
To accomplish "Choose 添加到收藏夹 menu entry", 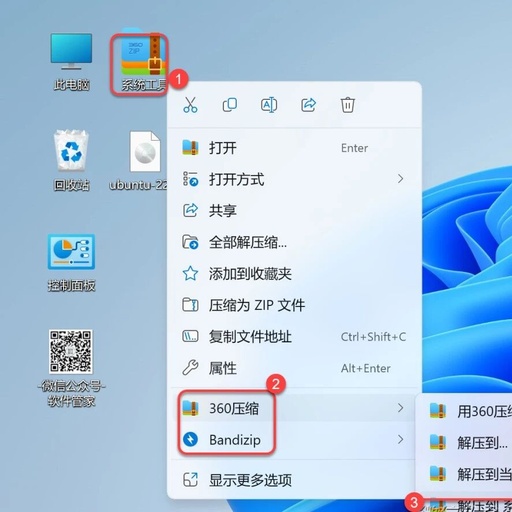I will [x=294, y=274].
